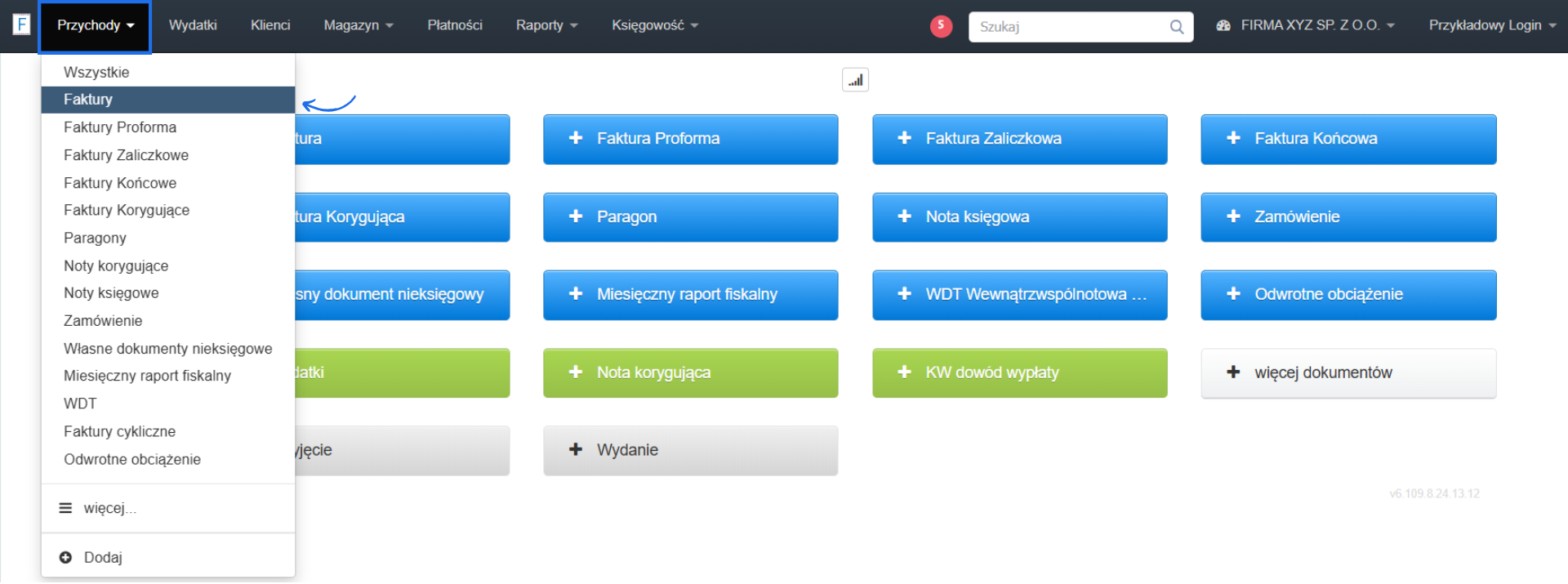Click the partly covered dokument nieksięgowy button
1568x584 pixels.
pyautogui.click(x=403, y=295)
